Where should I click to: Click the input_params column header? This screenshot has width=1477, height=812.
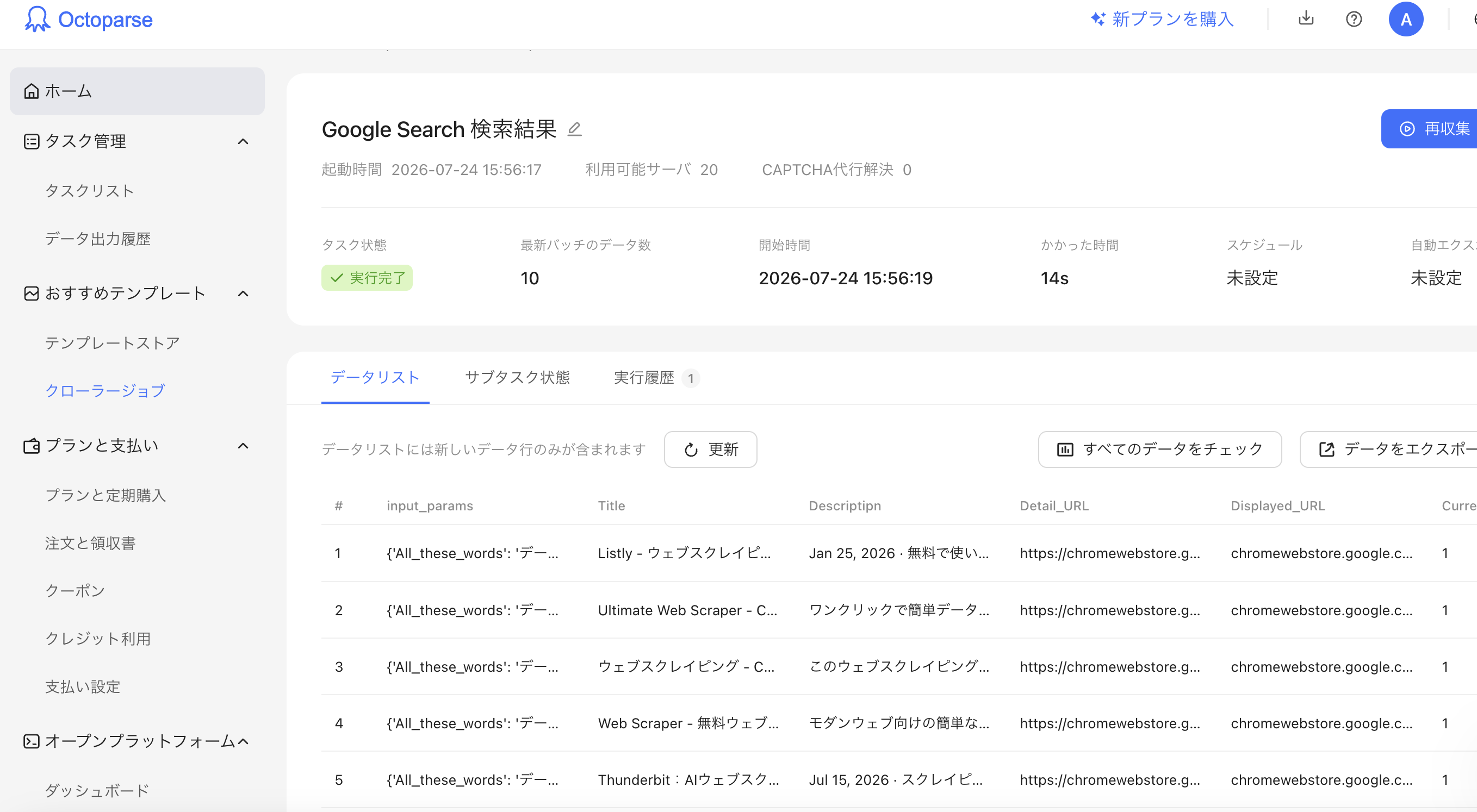click(x=430, y=506)
